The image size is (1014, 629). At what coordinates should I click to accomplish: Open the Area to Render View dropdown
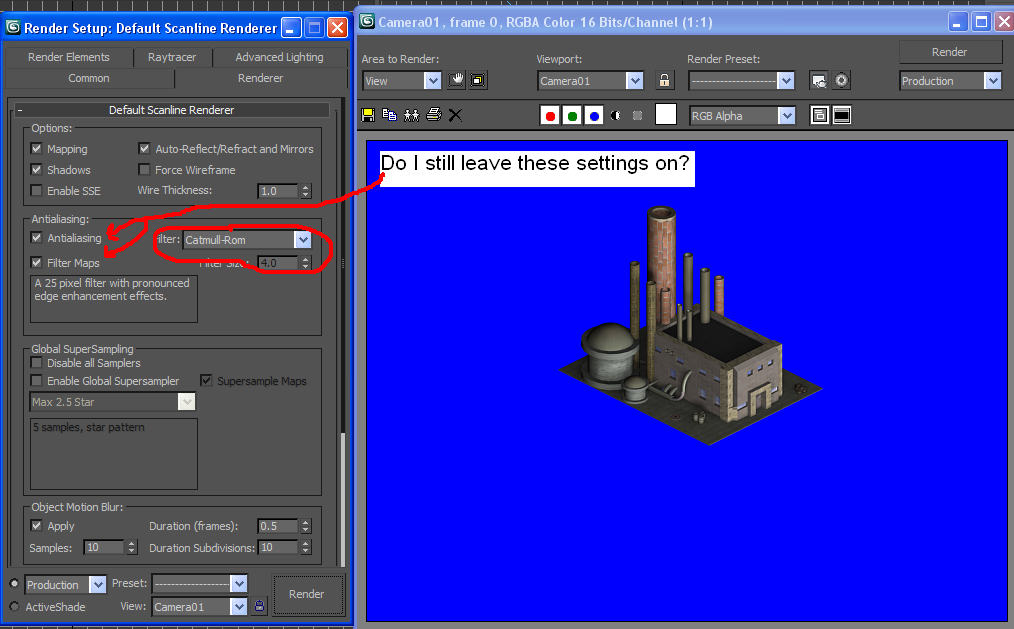click(432, 81)
